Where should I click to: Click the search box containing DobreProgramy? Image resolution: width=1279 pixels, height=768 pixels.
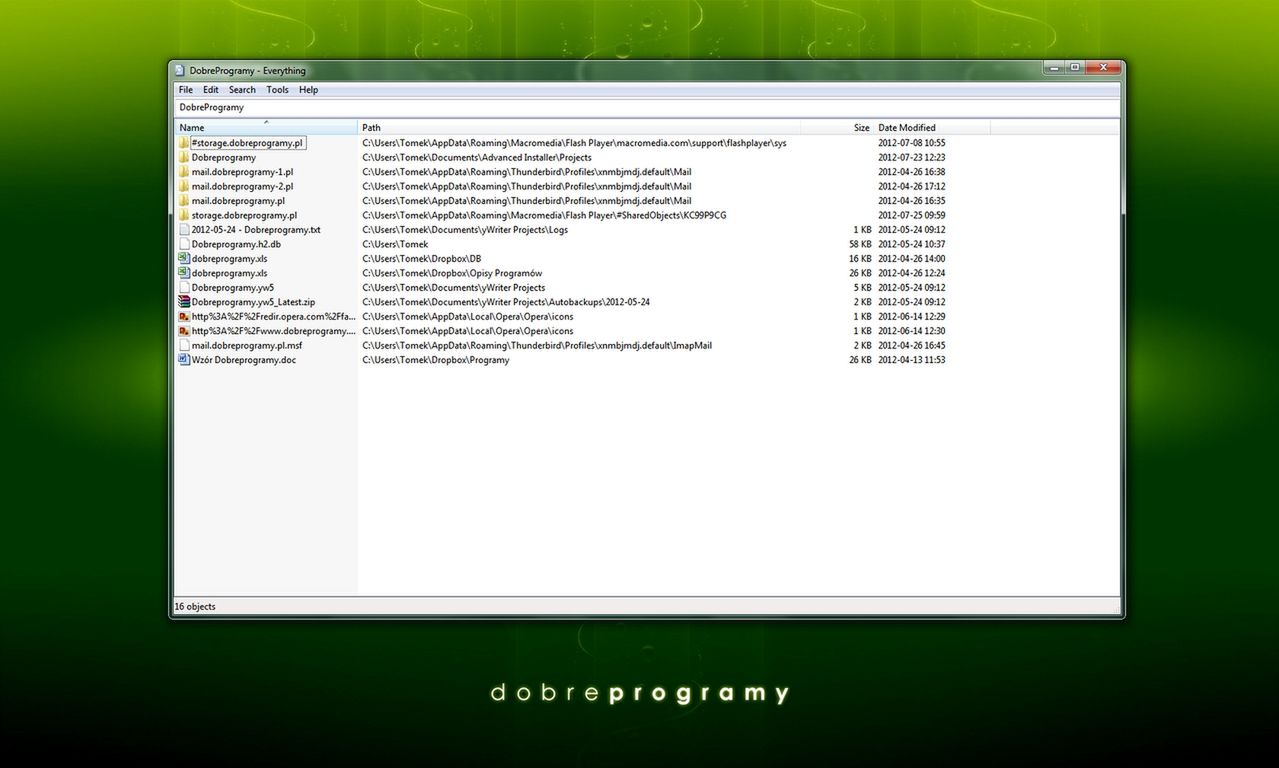(x=647, y=107)
